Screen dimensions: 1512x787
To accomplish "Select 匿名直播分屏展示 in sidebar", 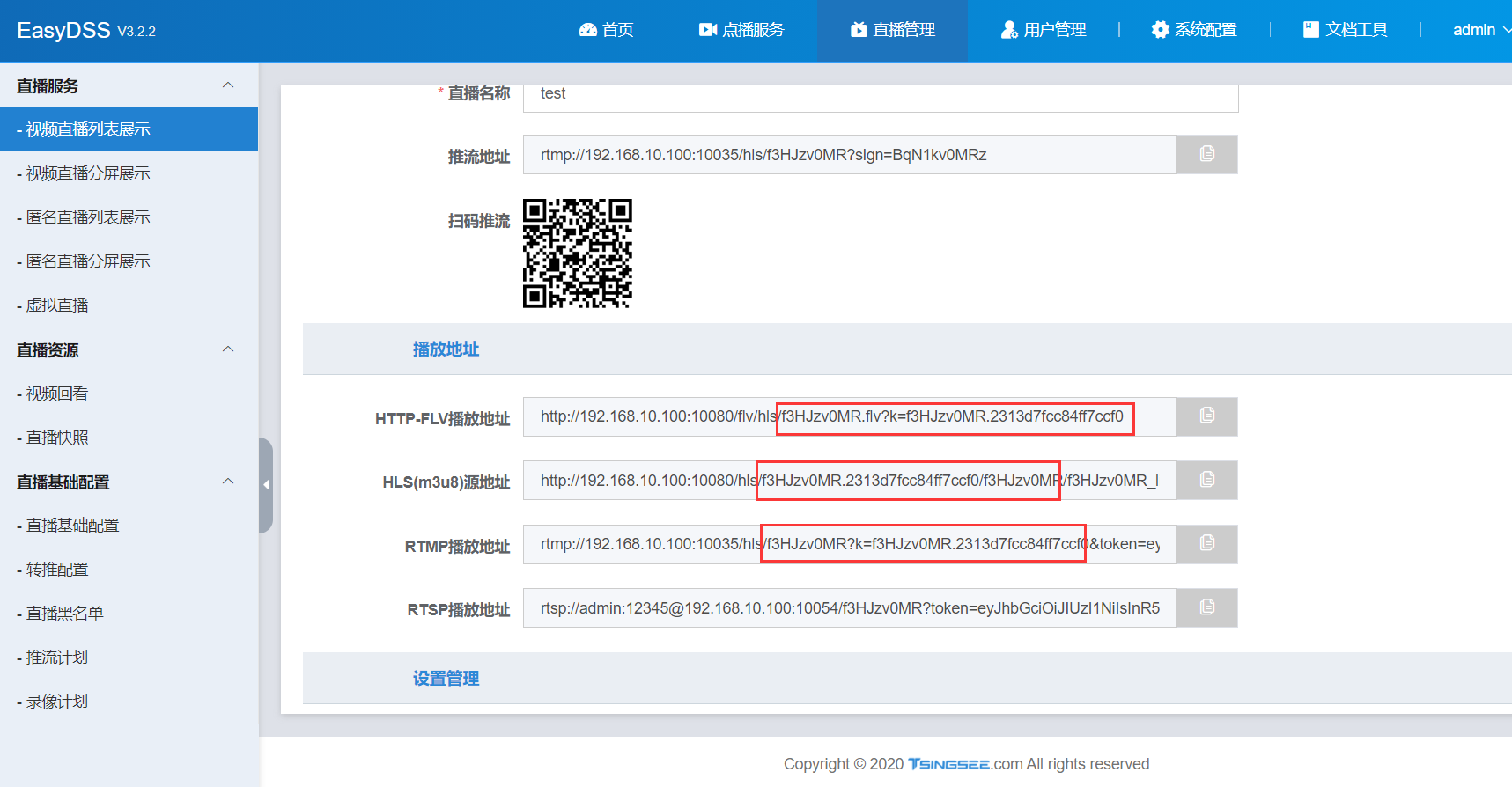I will pos(129,261).
